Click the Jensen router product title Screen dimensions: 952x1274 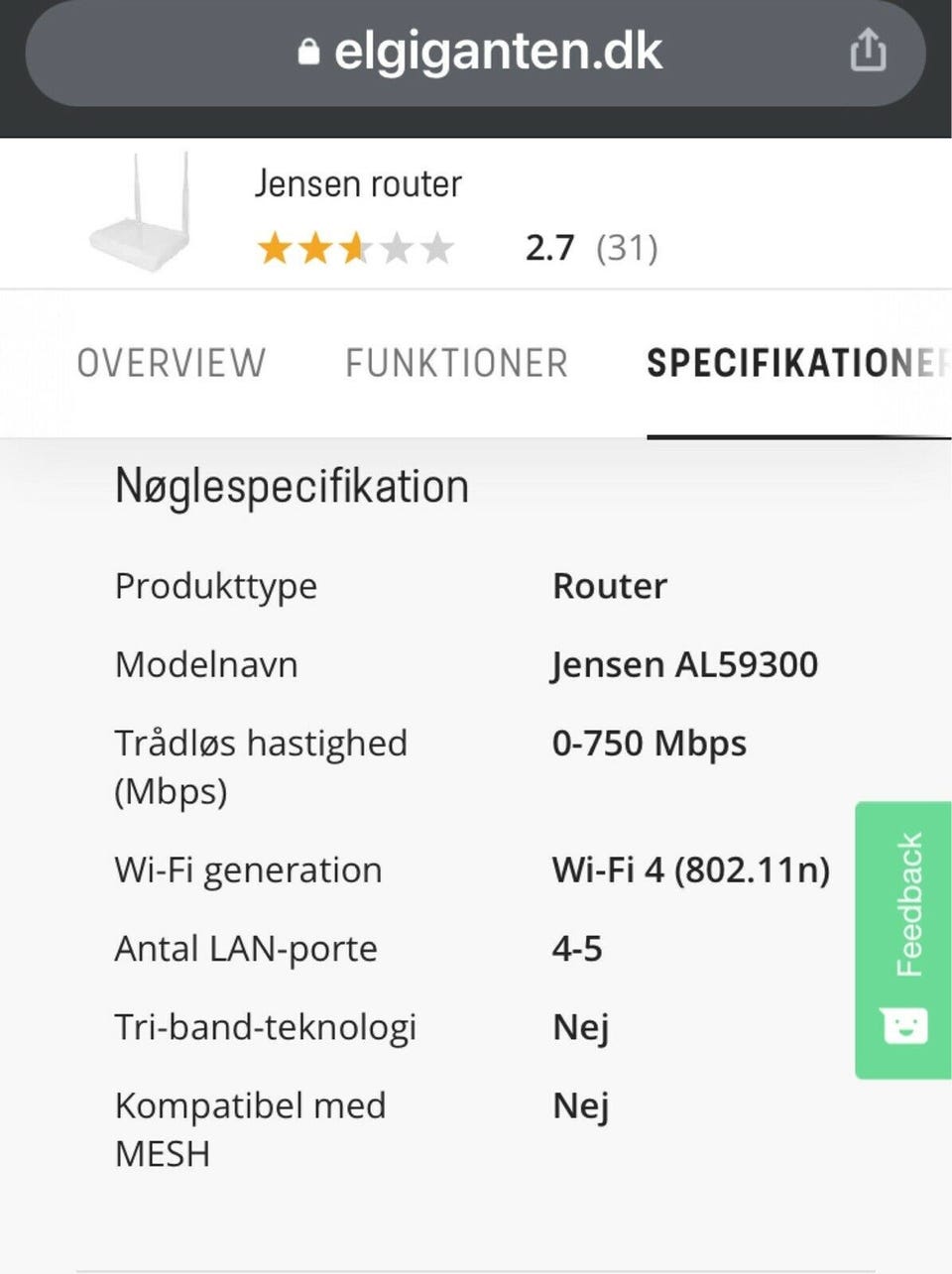tap(358, 184)
